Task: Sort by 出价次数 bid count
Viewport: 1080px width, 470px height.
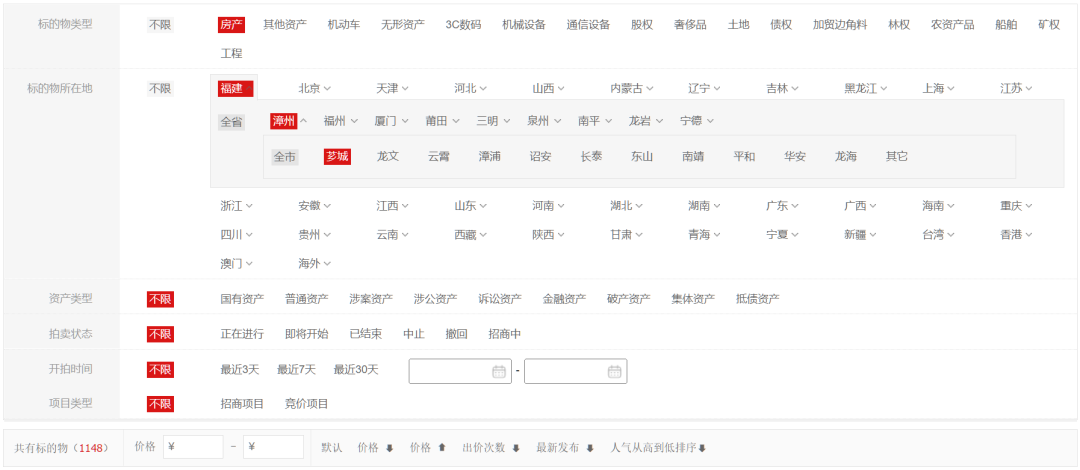Action: coord(491,448)
